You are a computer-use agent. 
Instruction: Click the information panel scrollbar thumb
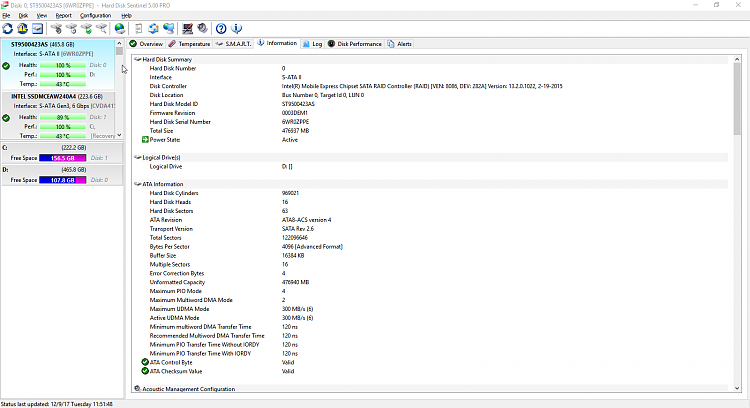[737, 99]
